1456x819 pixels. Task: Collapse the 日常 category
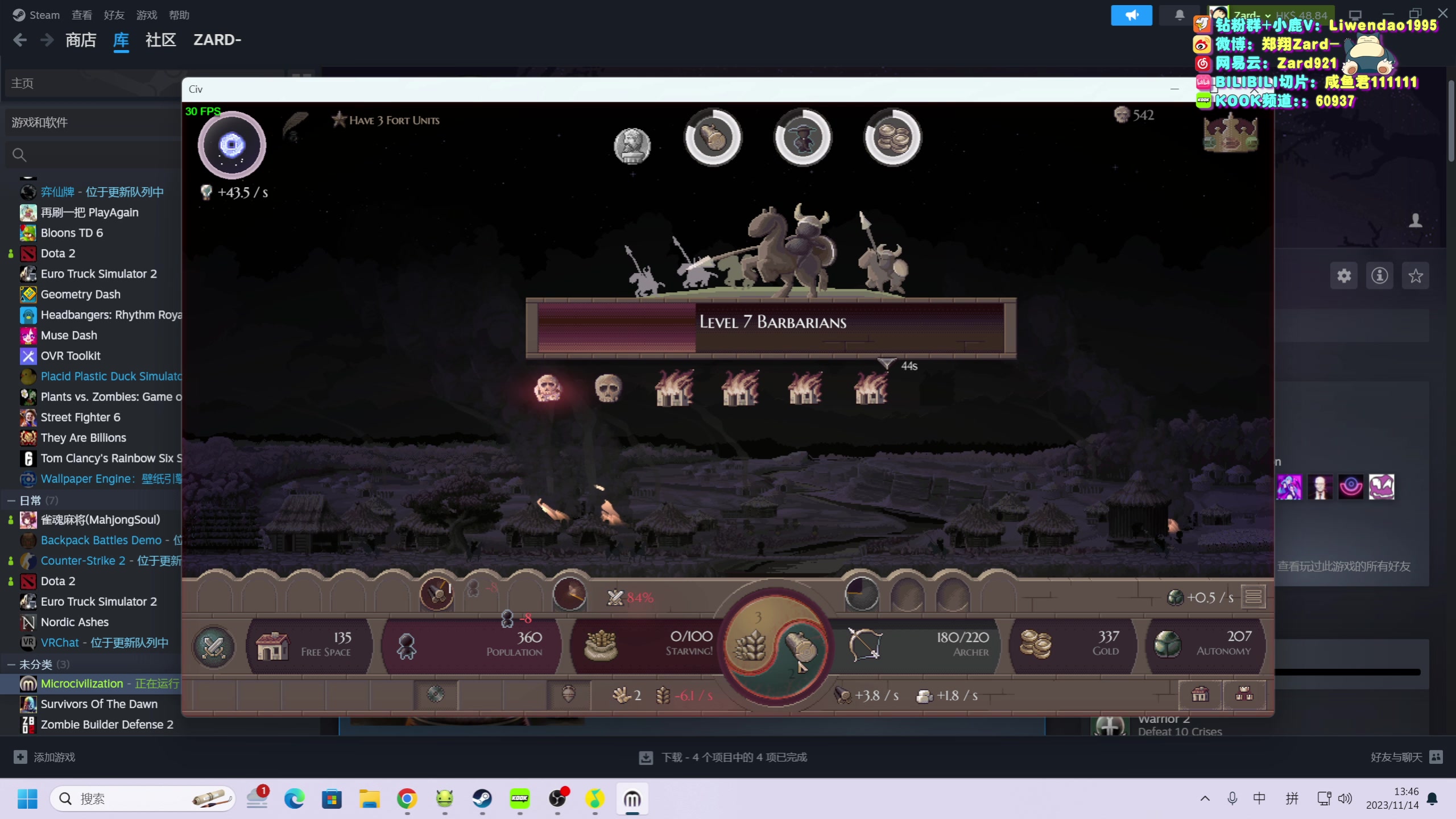pos(11,500)
